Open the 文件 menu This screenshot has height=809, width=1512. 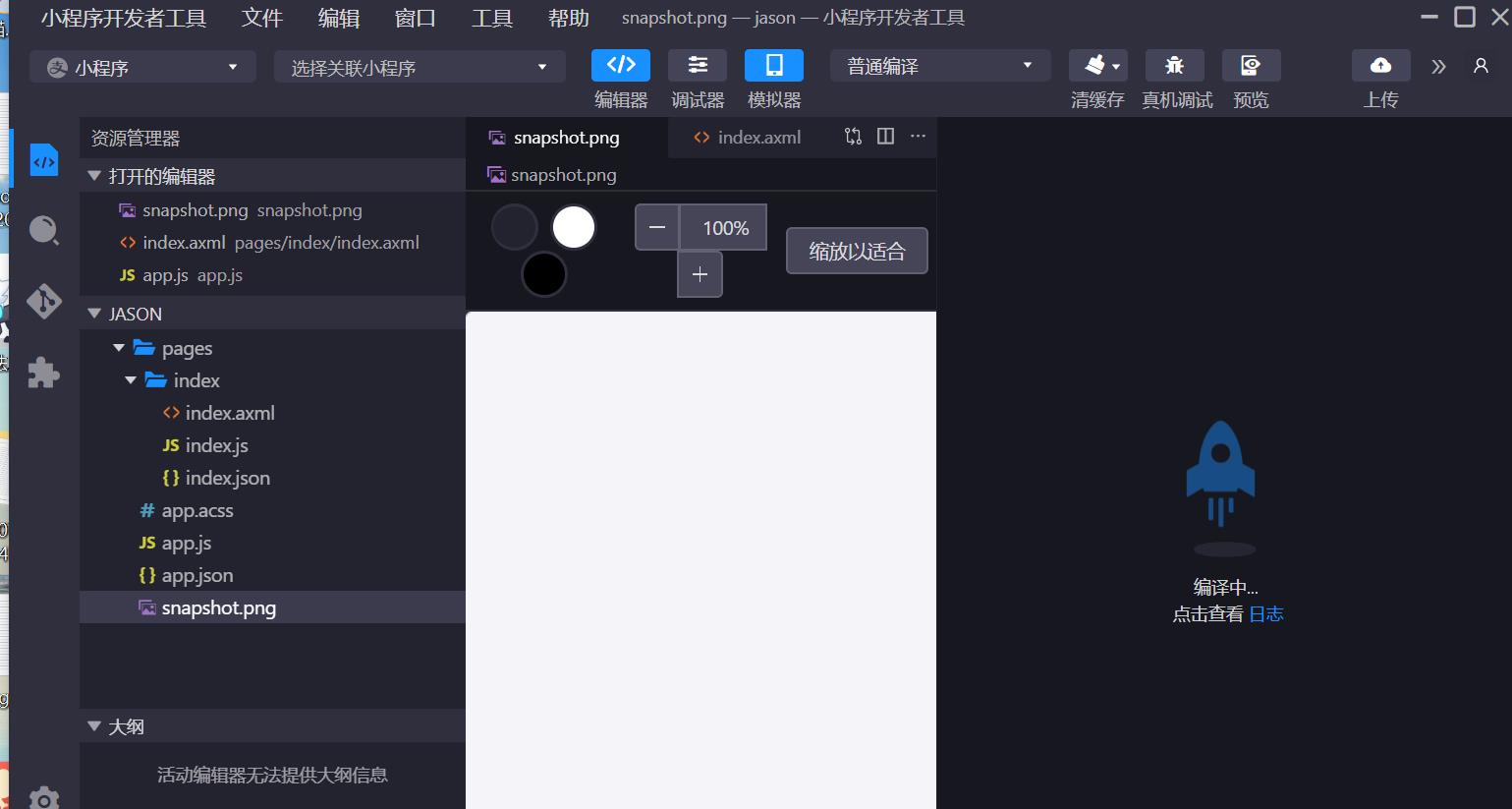click(262, 18)
